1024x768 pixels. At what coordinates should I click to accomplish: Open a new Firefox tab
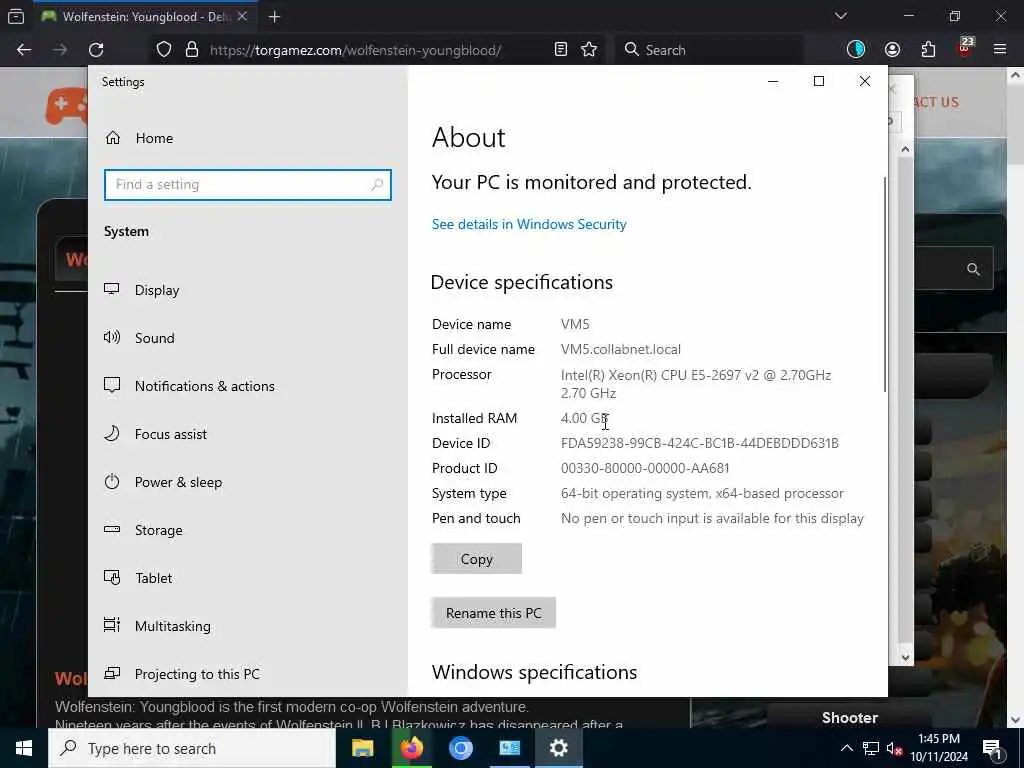[274, 17]
